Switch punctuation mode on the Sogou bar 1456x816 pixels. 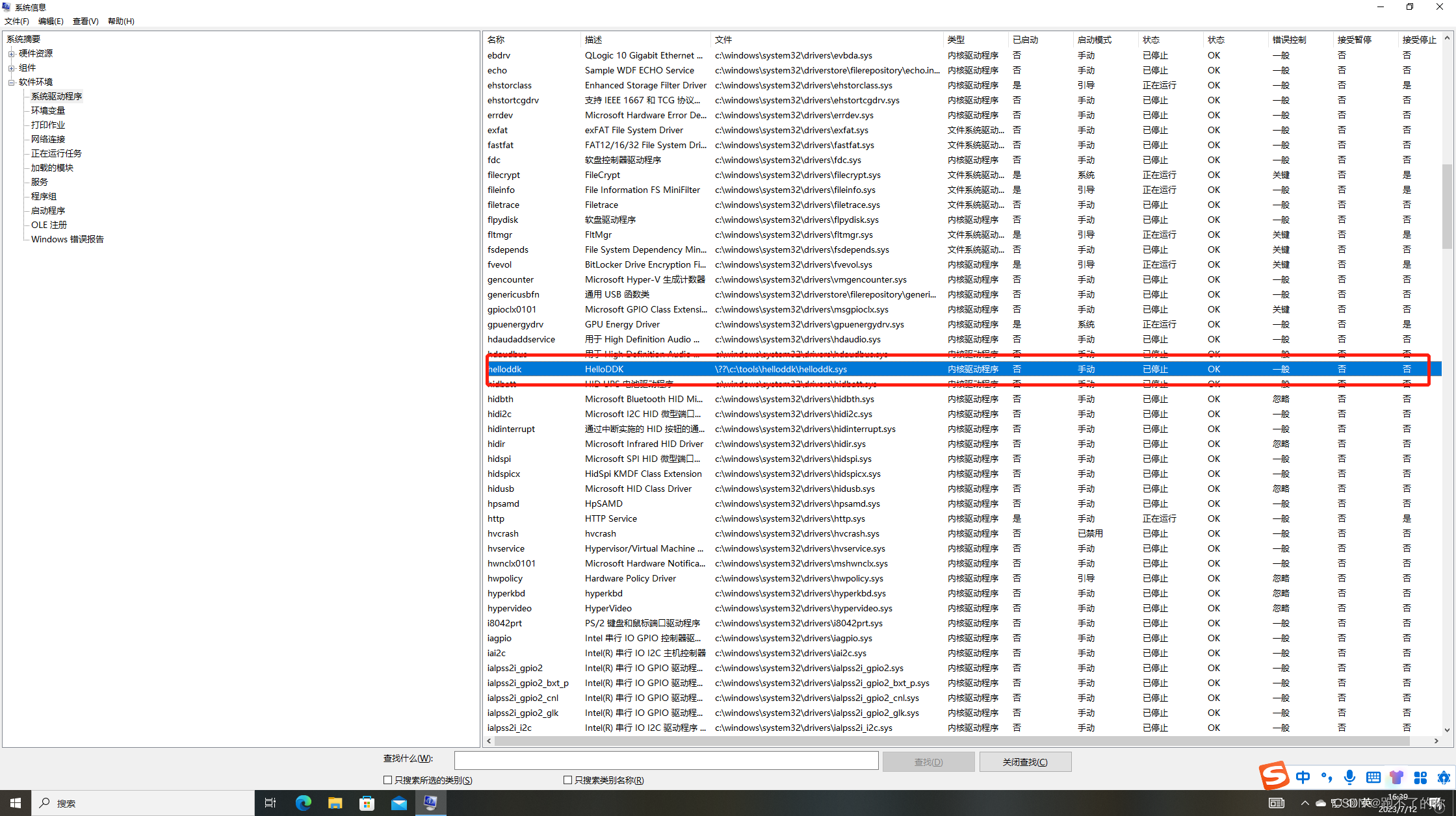point(1327,778)
